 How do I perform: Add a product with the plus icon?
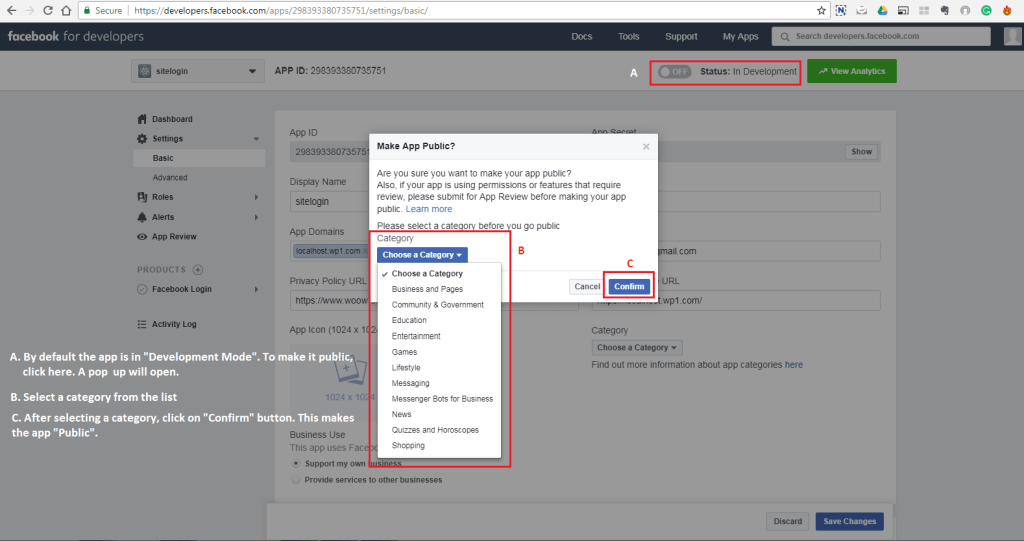click(x=198, y=269)
